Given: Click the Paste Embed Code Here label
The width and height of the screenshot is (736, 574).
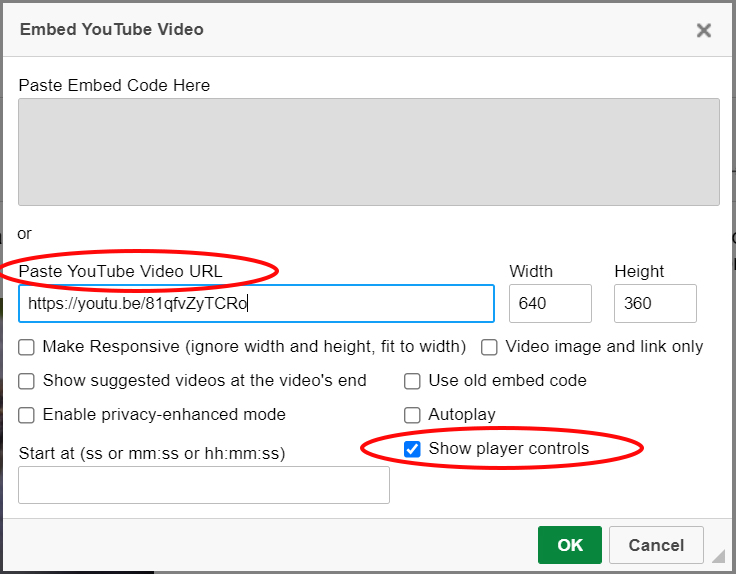Looking at the screenshot, I should (x=114, y=85).
